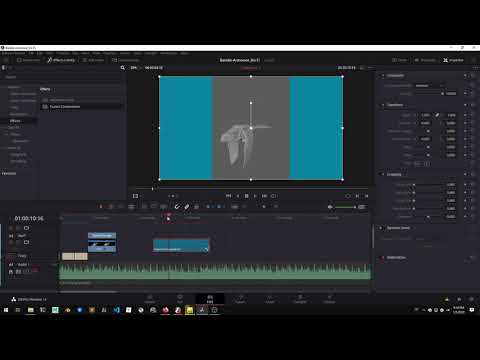Play the timeline in reverse
Image resolution: width=480 pixels, height=360 pixels.
[238, 196]
